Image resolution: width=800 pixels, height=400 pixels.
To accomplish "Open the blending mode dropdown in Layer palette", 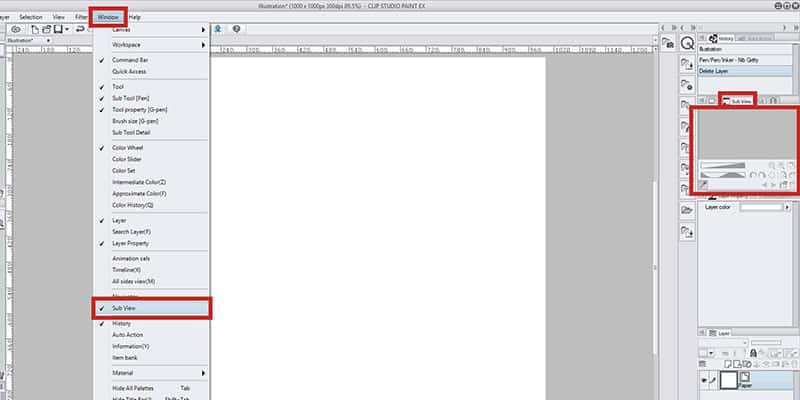I will click(722, 343).
